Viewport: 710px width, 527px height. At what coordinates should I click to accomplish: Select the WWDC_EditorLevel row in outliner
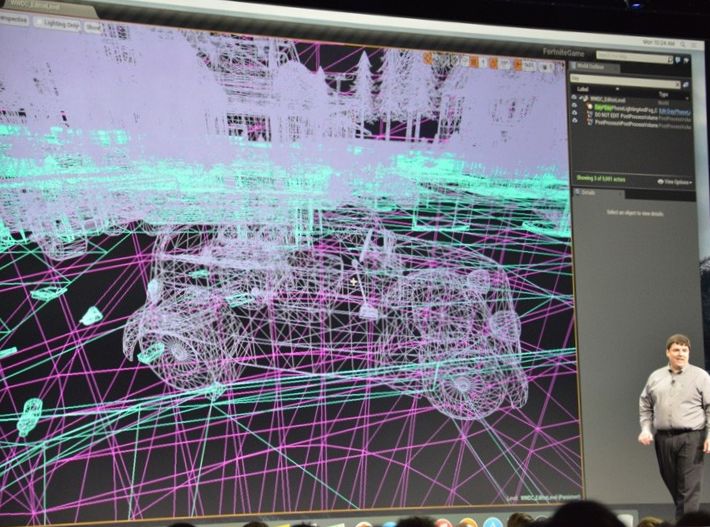[629, 100]
